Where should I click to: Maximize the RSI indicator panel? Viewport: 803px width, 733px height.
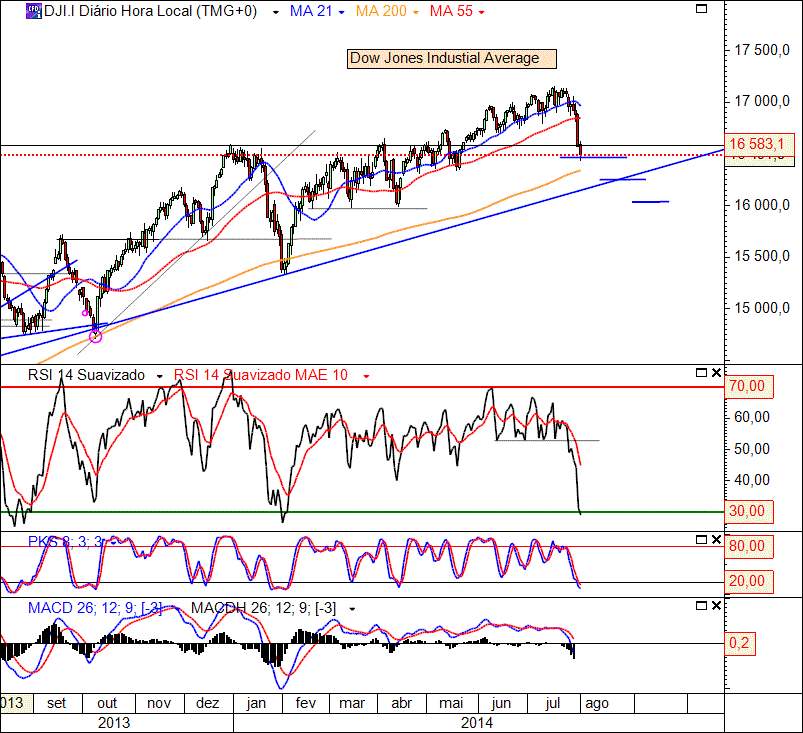coord(701,373)
